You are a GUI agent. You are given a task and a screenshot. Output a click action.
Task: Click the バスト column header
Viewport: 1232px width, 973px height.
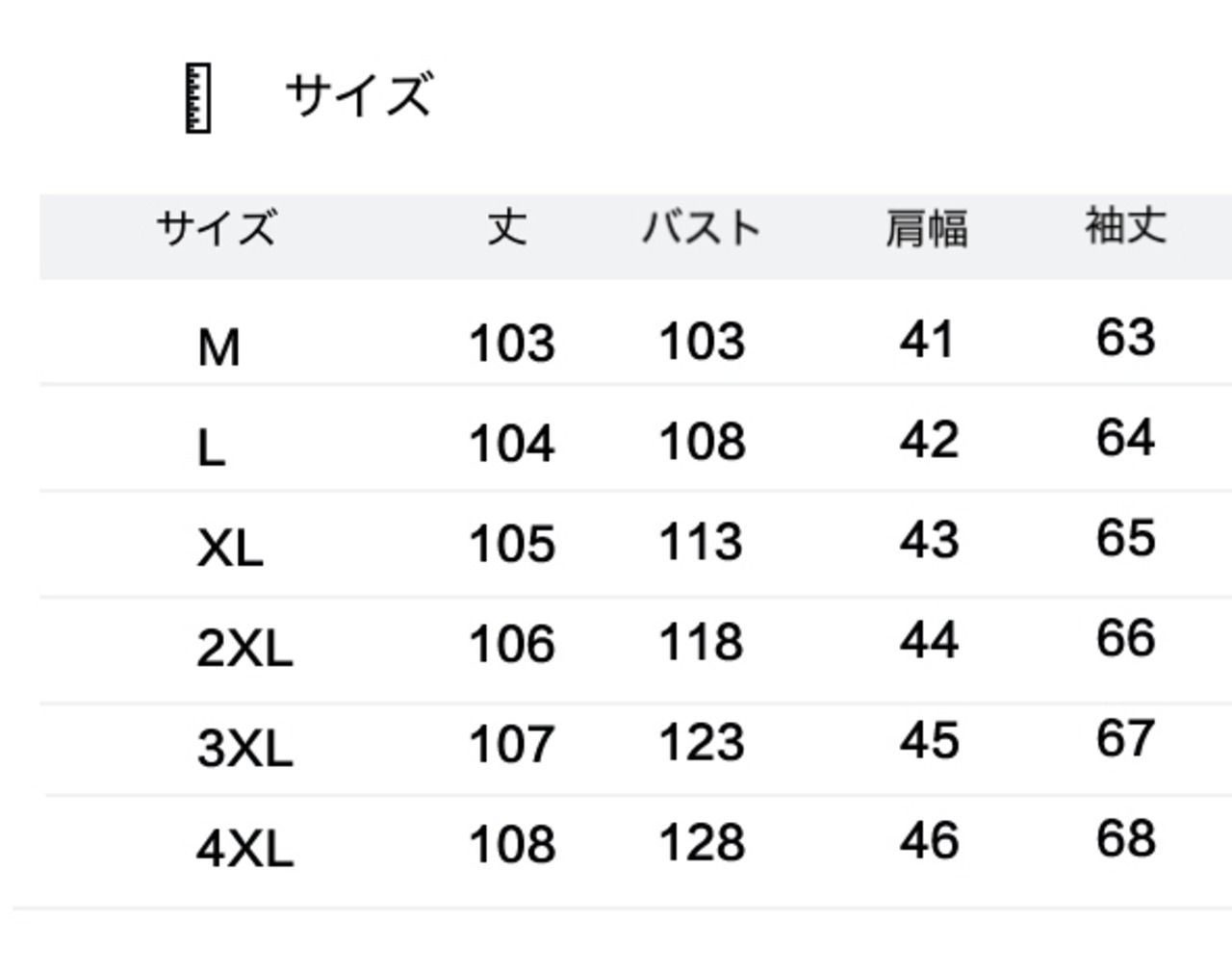click(x=702, y=229)
